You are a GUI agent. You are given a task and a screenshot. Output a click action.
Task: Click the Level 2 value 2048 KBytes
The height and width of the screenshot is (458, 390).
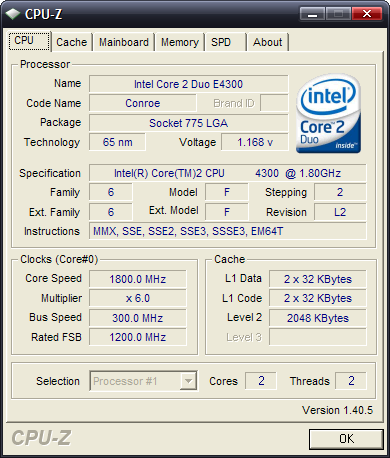(318, 318)
